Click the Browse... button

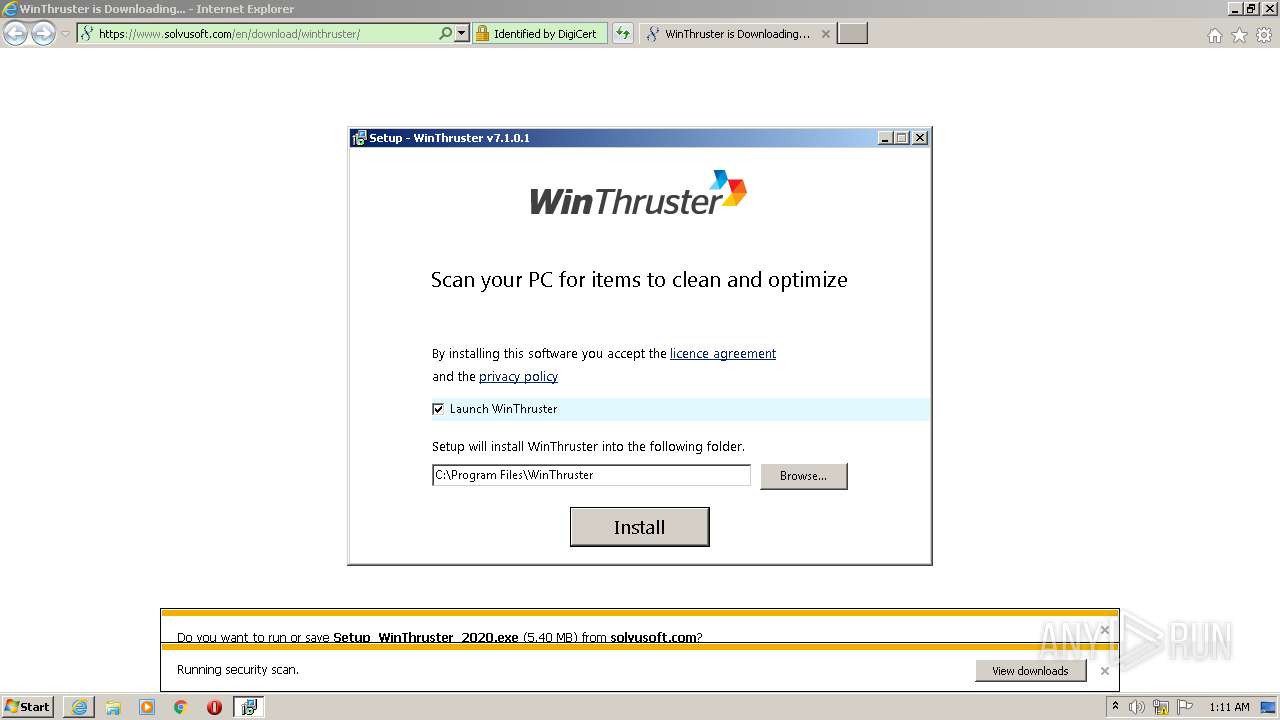[803, 476]
